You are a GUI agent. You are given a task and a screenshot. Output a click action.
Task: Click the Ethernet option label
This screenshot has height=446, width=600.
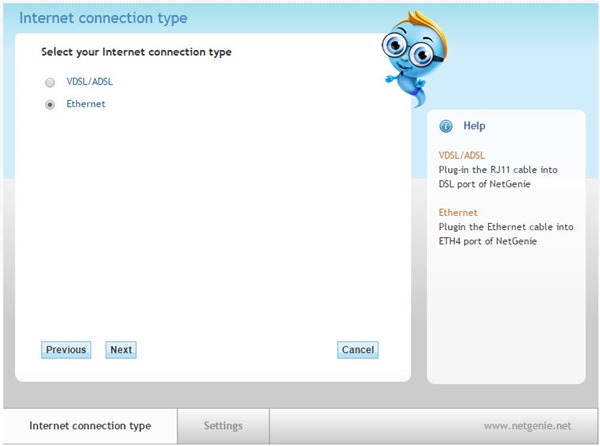pyautogui.click(x=86, y=104)
